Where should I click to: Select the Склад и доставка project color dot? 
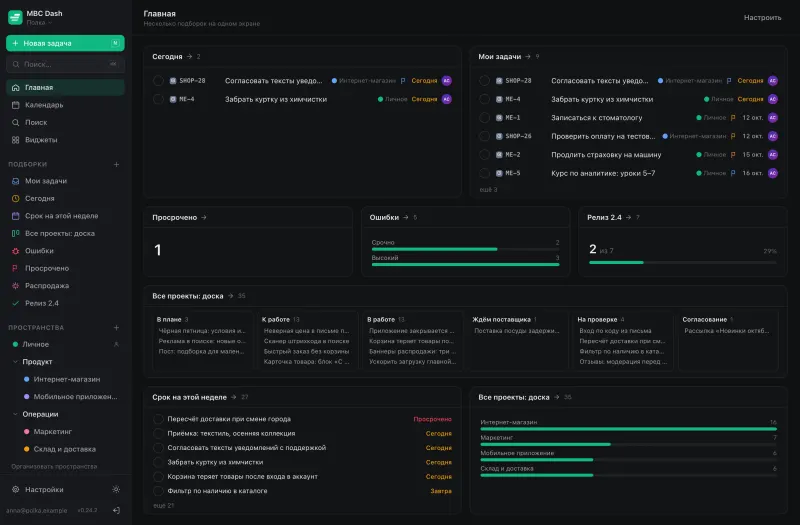(x=27, y=449)
